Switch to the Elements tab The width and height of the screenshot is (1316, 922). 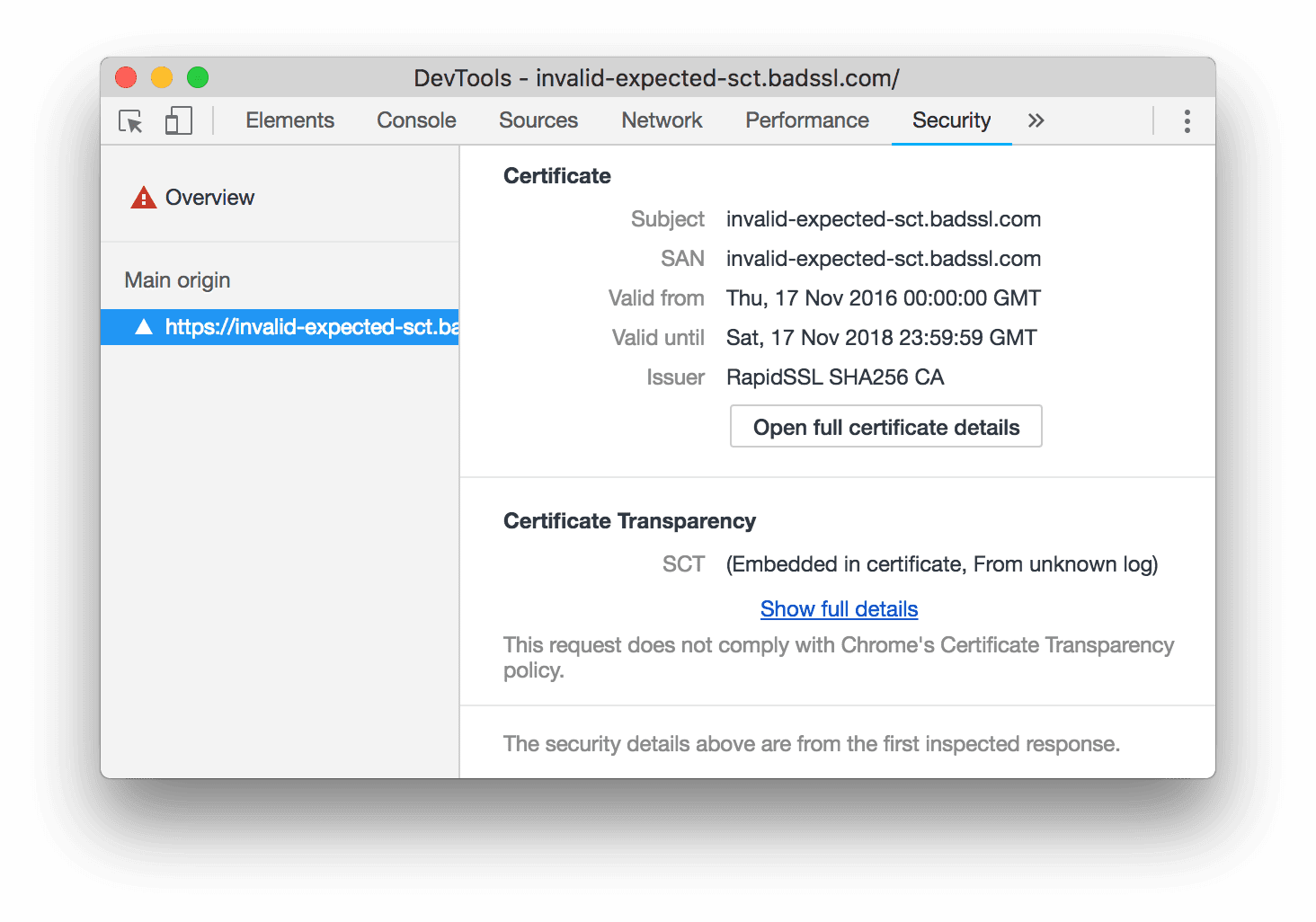(x=289, y=120)
